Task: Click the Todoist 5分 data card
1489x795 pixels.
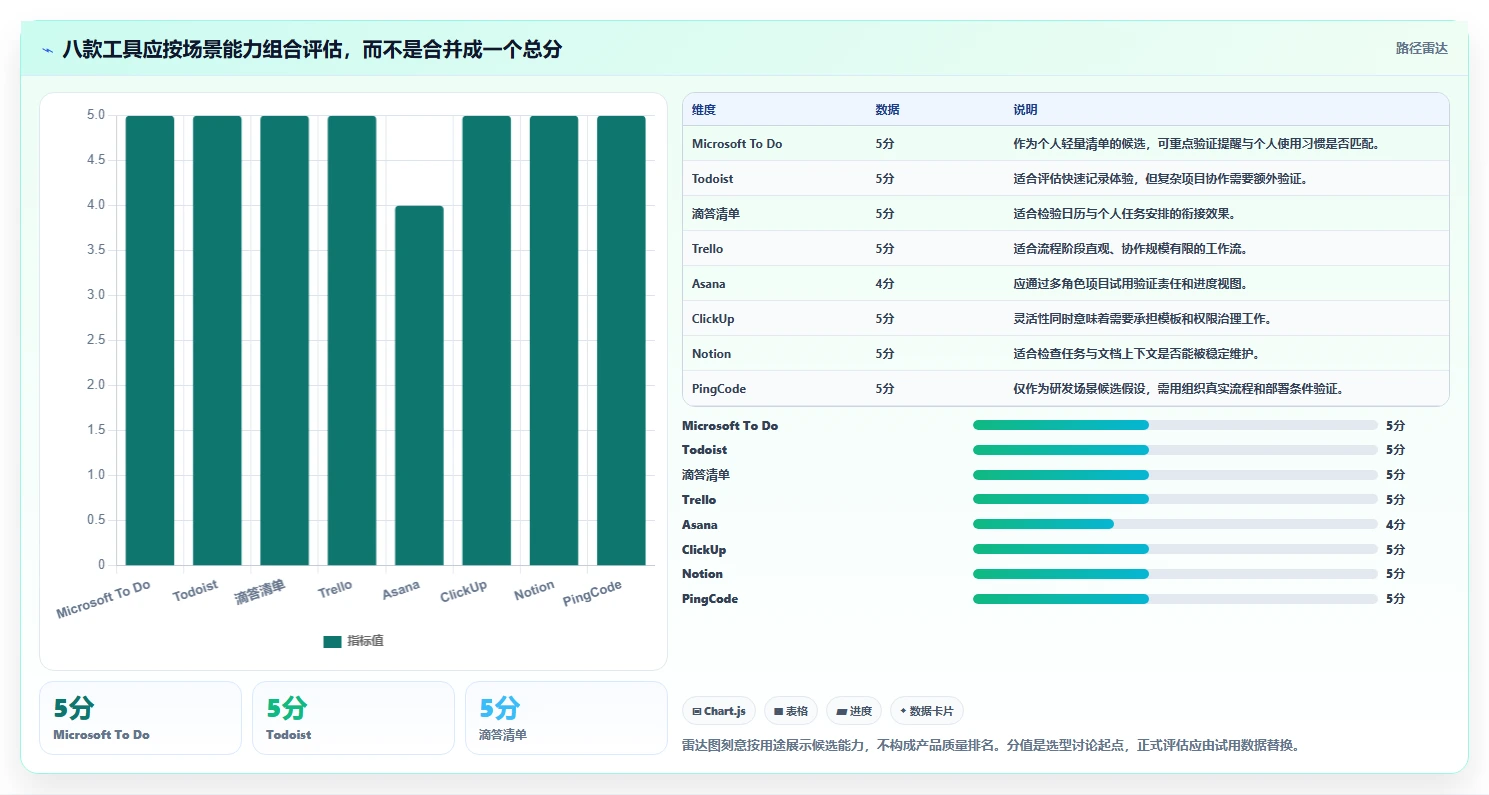Action: coord(353,718)
